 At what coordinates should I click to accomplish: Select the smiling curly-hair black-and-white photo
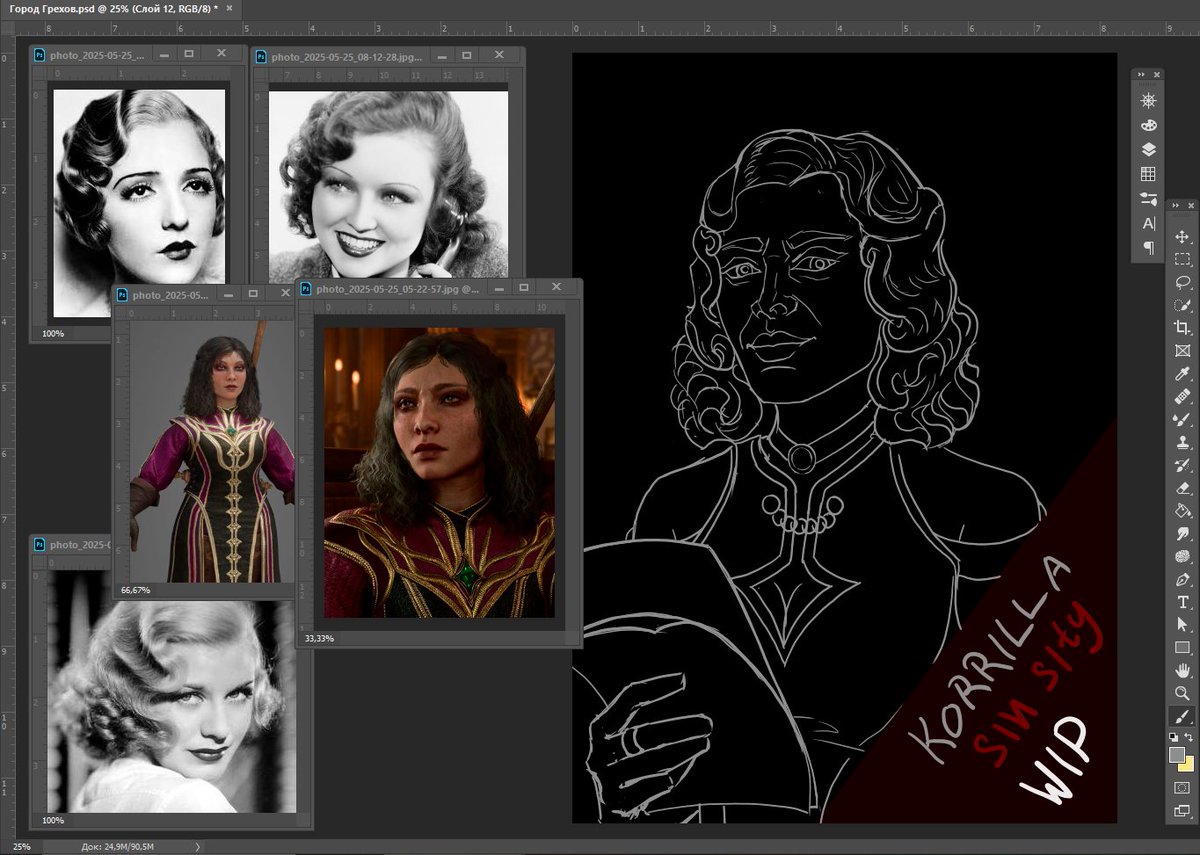point(388,185)
